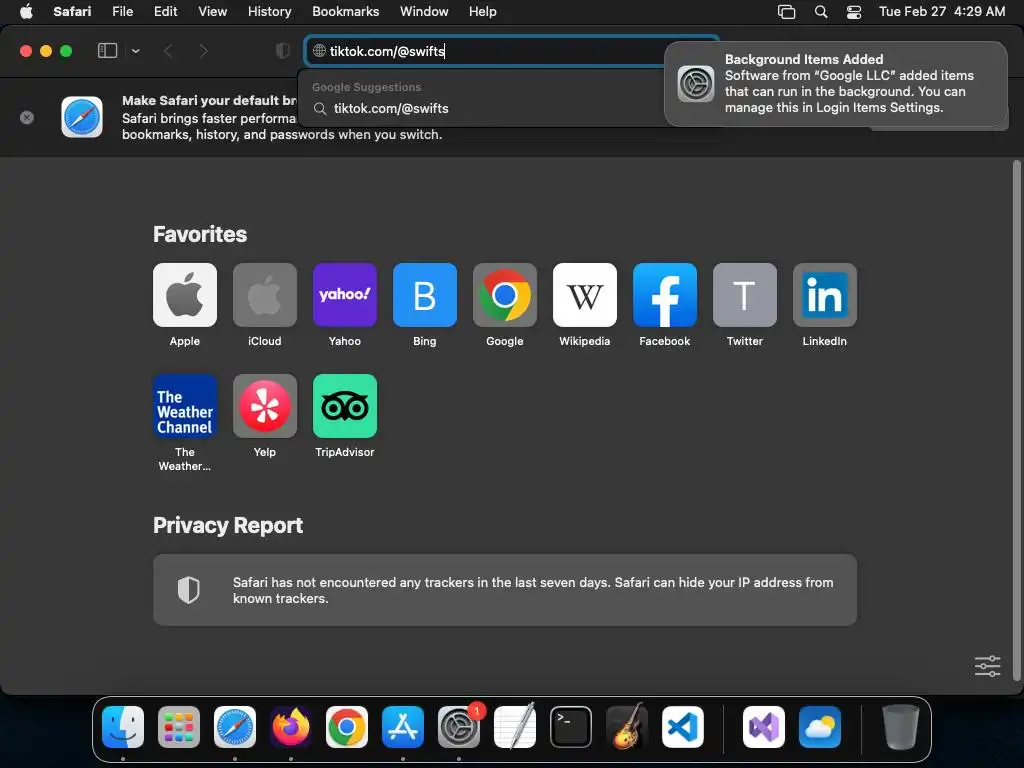Screen dimensions: 1024x768
Task: Open the Yelp favorite
Action: (264, 406)
